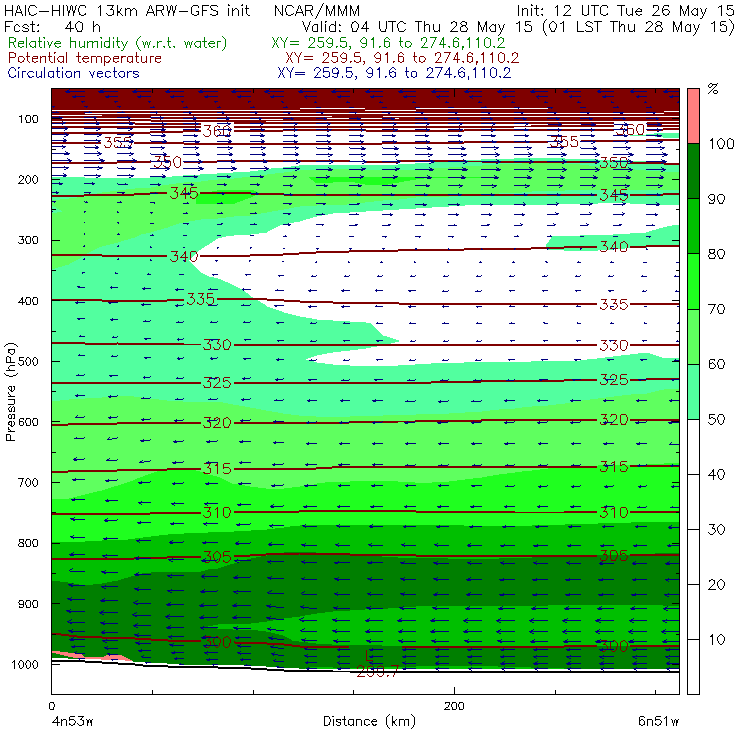Click the '50' colorbar scale label
Screen dimensions: 740x740
pyautogui.click(x=716, y=419)
